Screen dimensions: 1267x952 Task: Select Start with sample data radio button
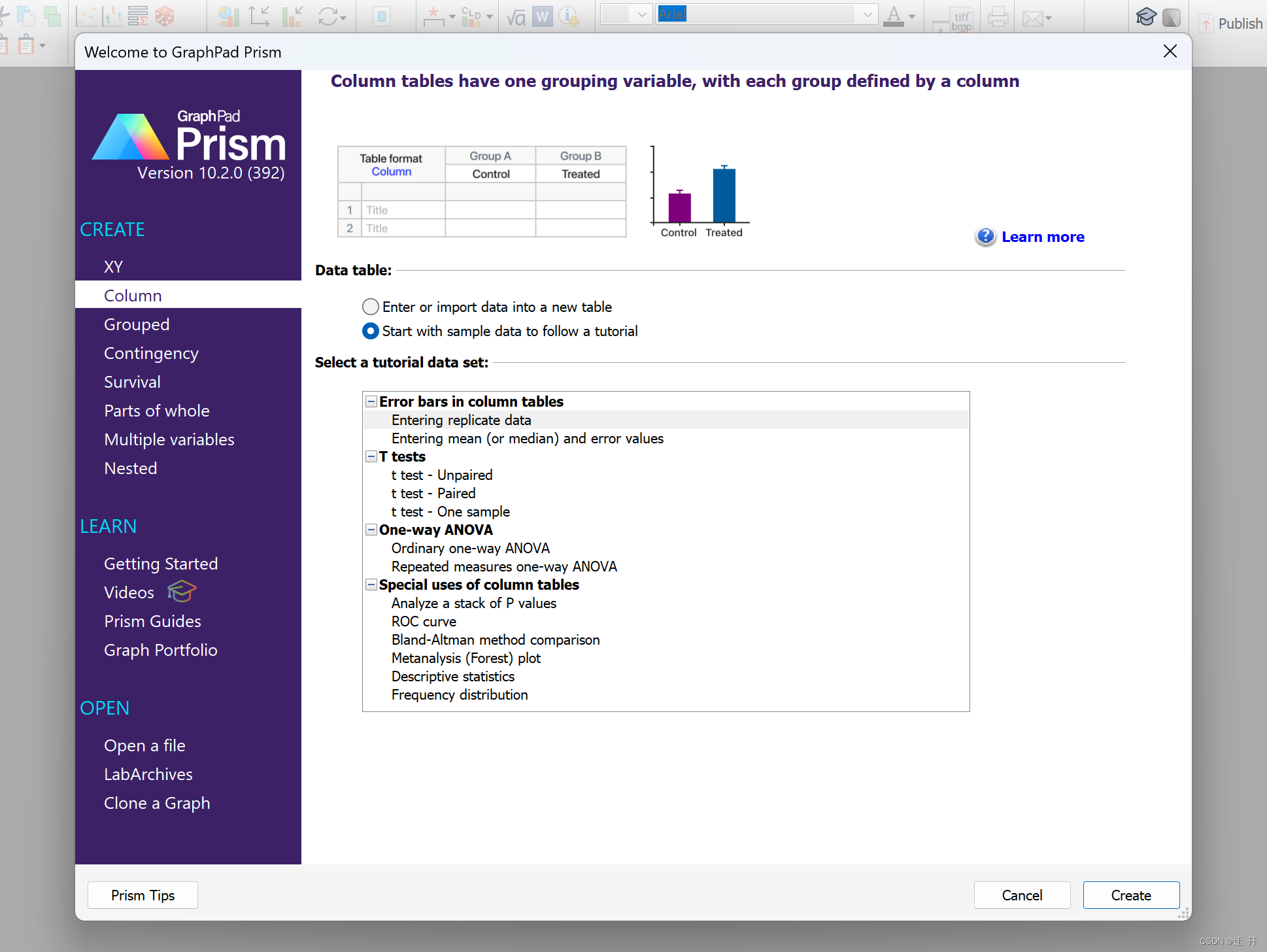pos(371,331)
